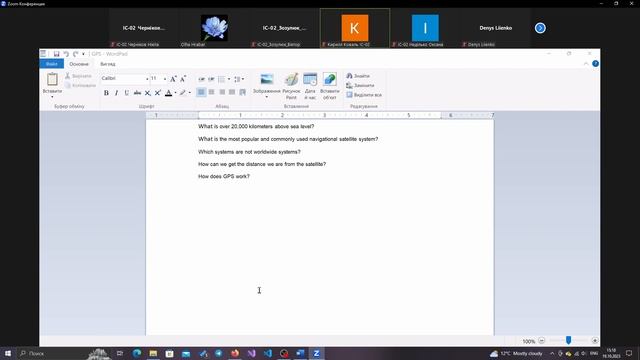Screen dimensions: 640x360
Task: Click the zoom out minus button
Action: pos(542,340)
